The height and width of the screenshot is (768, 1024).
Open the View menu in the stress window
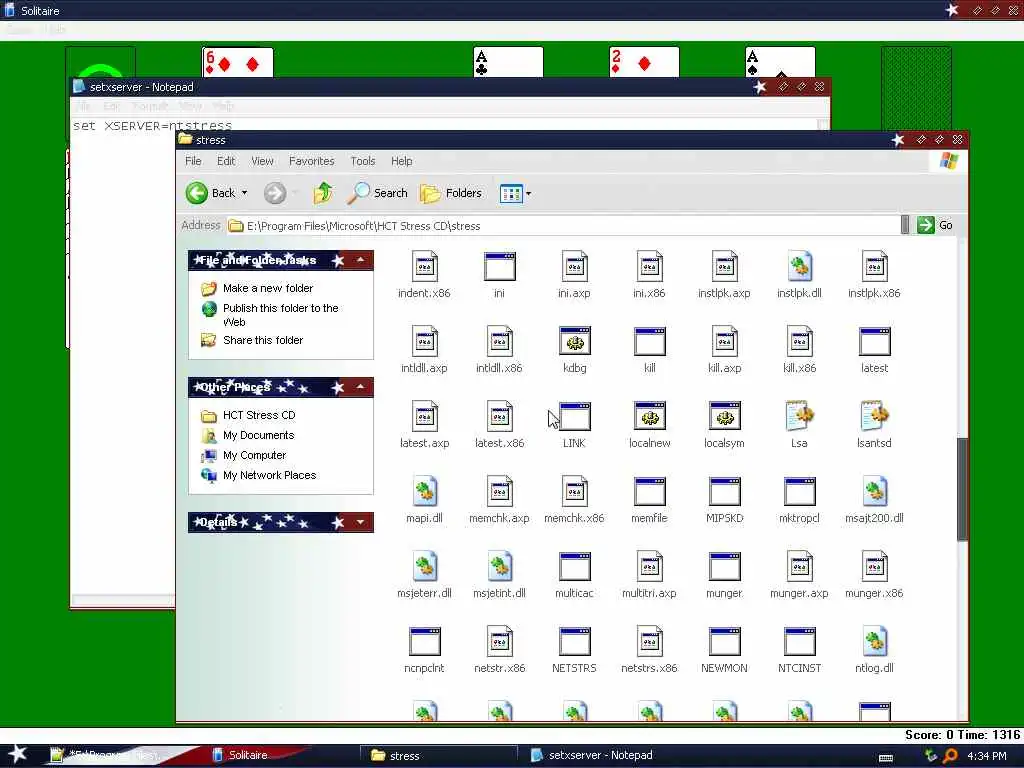pyautogui.click(x=263, y=161)
